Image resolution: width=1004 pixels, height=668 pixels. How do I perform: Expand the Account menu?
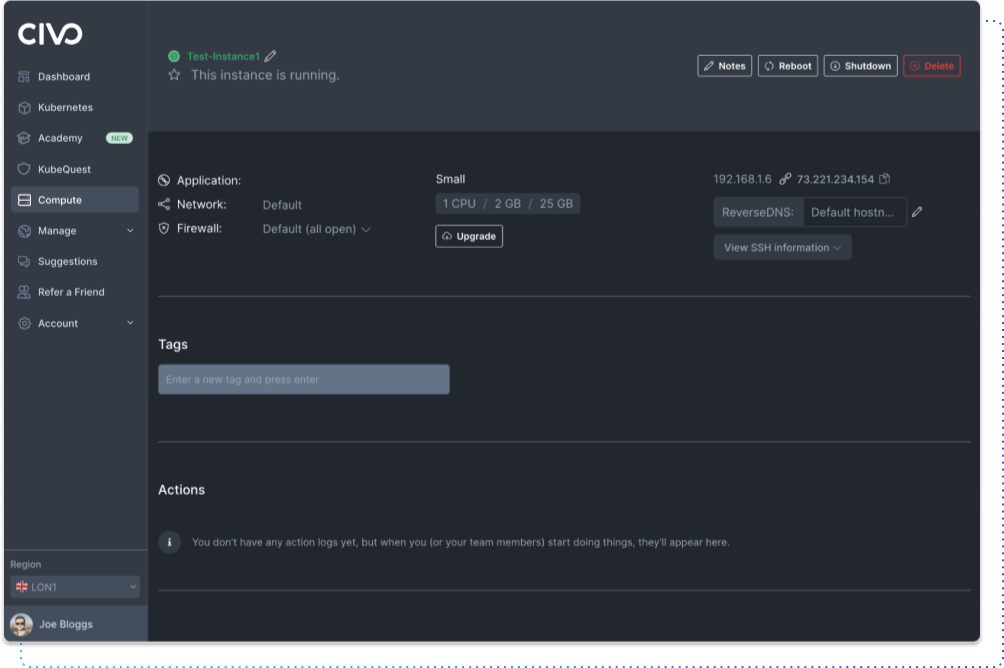coord(74,323)
